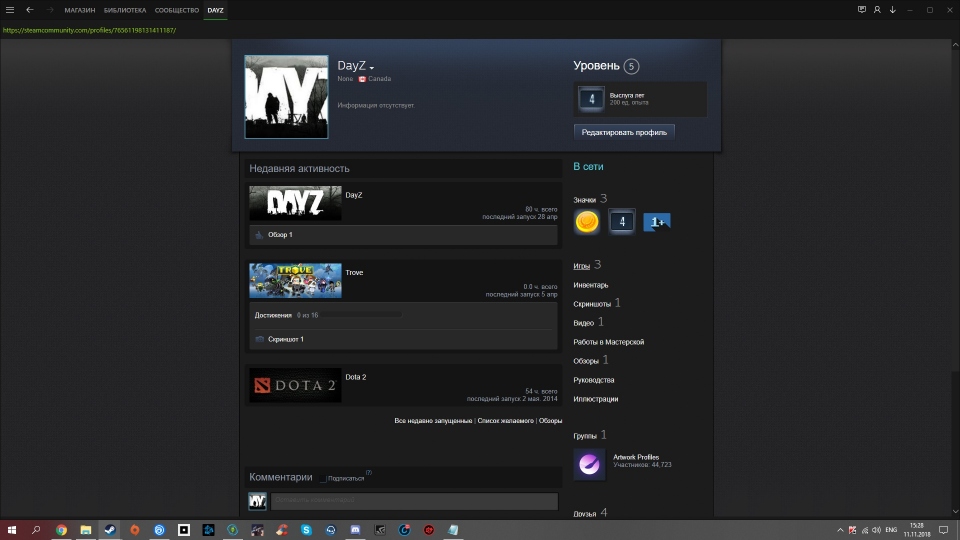960x540 pixels.
Task: Go forward with the forward arrow
Action: tap(50, 10)
